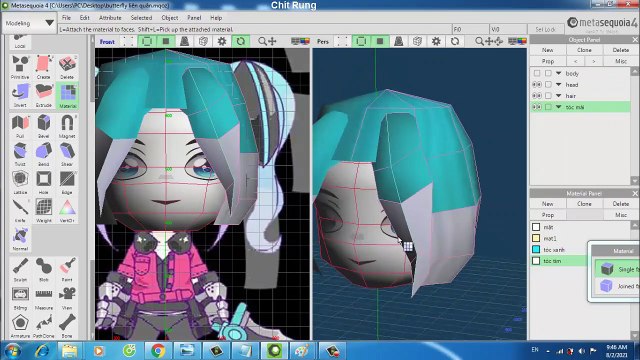Toggle visibility of tóc mái object
This screenshot has height=360, width=640.
[x=537, y=107]
